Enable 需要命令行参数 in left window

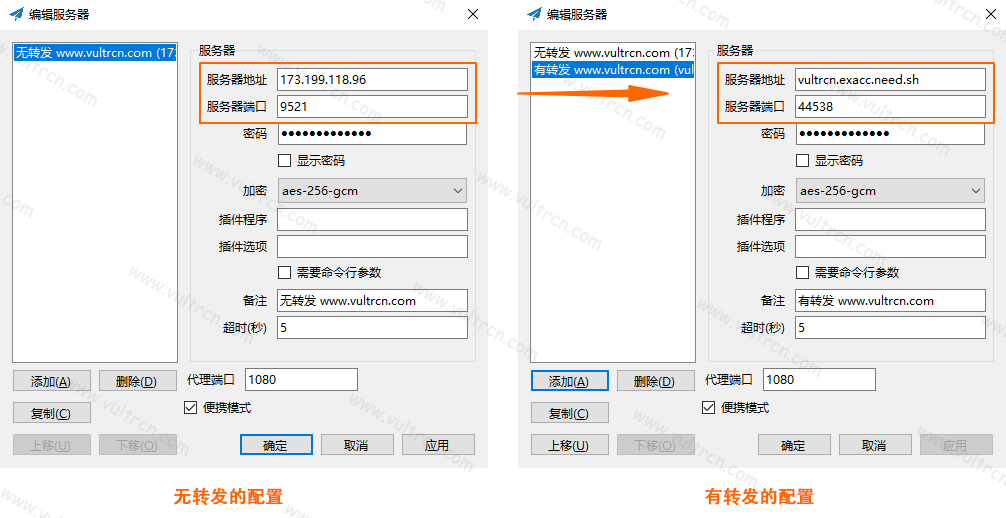click(285, 273)
